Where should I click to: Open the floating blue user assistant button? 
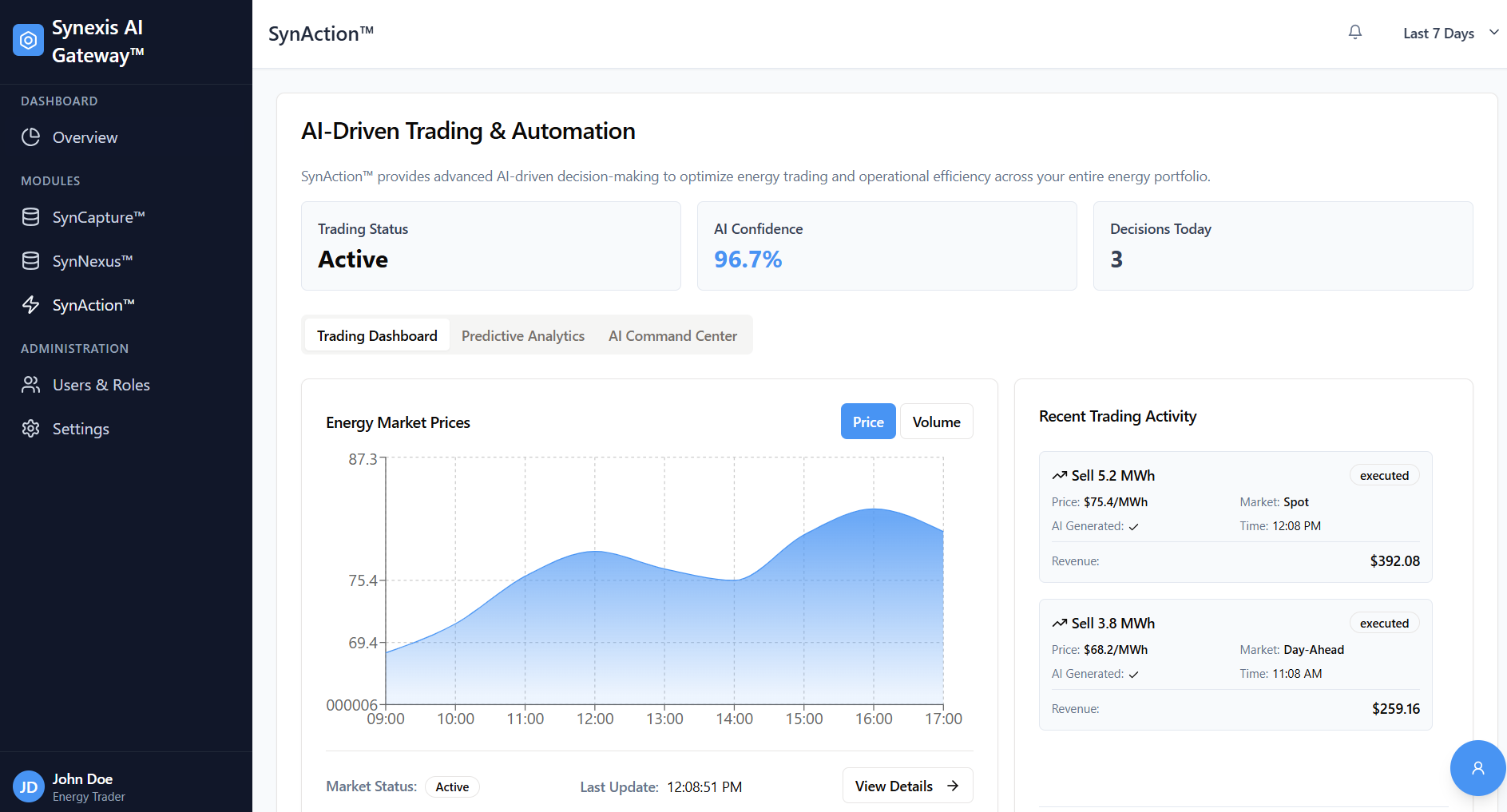[1477, 768]
